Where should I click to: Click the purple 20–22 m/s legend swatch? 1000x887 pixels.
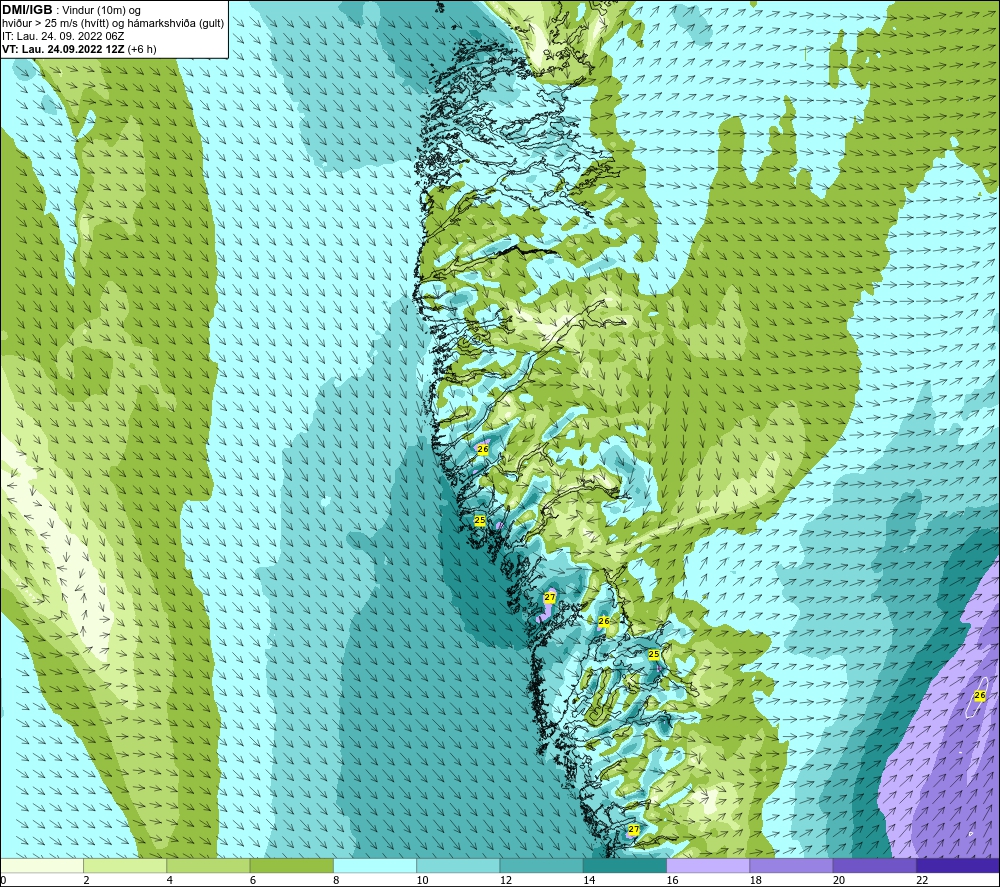click(875, 865)
